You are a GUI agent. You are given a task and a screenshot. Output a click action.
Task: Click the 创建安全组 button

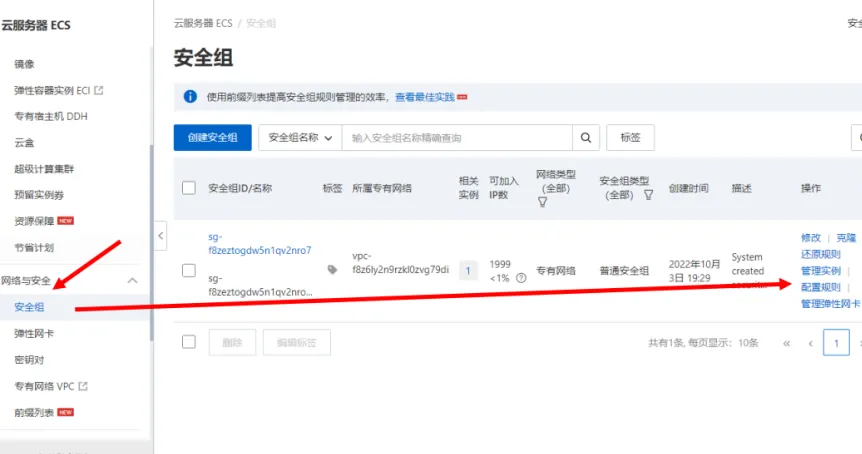coord(213,137)
